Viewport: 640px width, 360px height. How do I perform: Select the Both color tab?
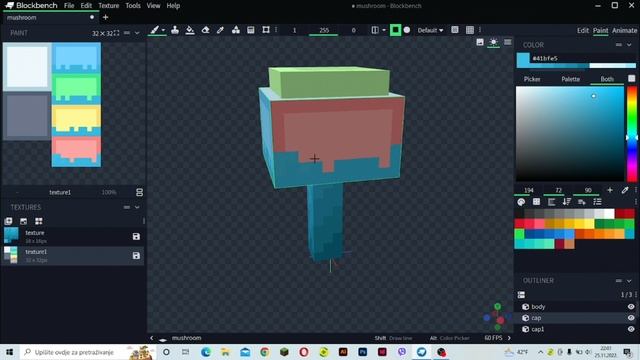(607, 79)
